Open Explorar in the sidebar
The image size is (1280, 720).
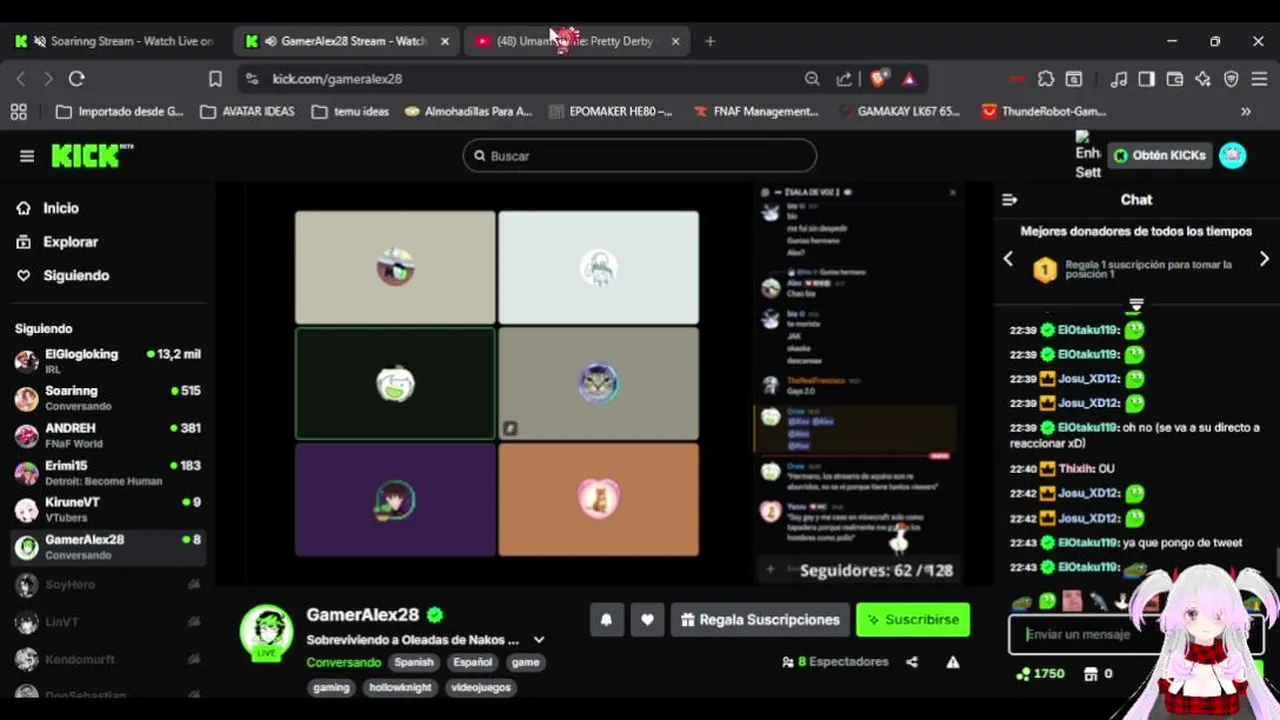(x=57, y=242)
